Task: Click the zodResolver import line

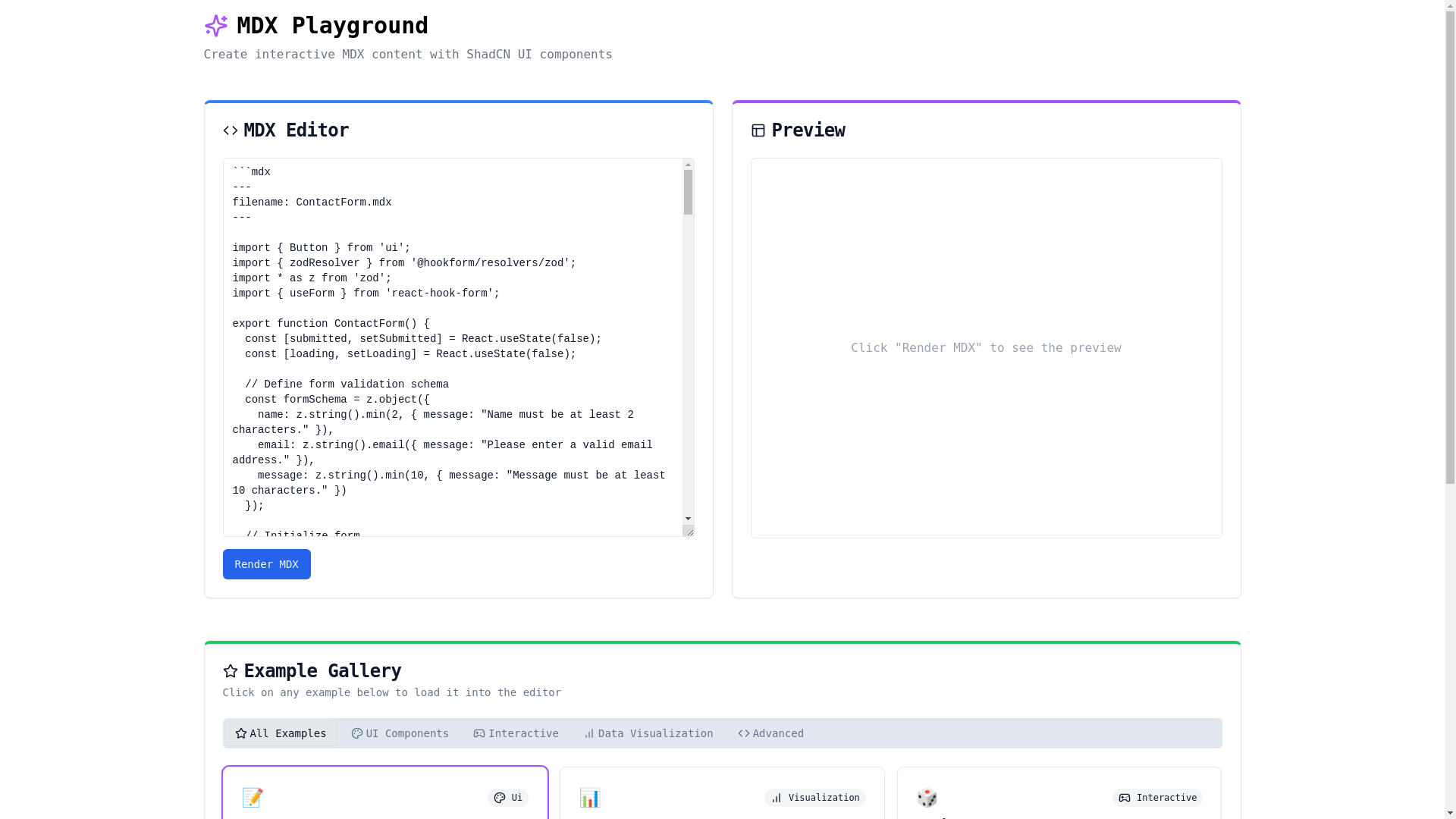Action: pos(404,263)
